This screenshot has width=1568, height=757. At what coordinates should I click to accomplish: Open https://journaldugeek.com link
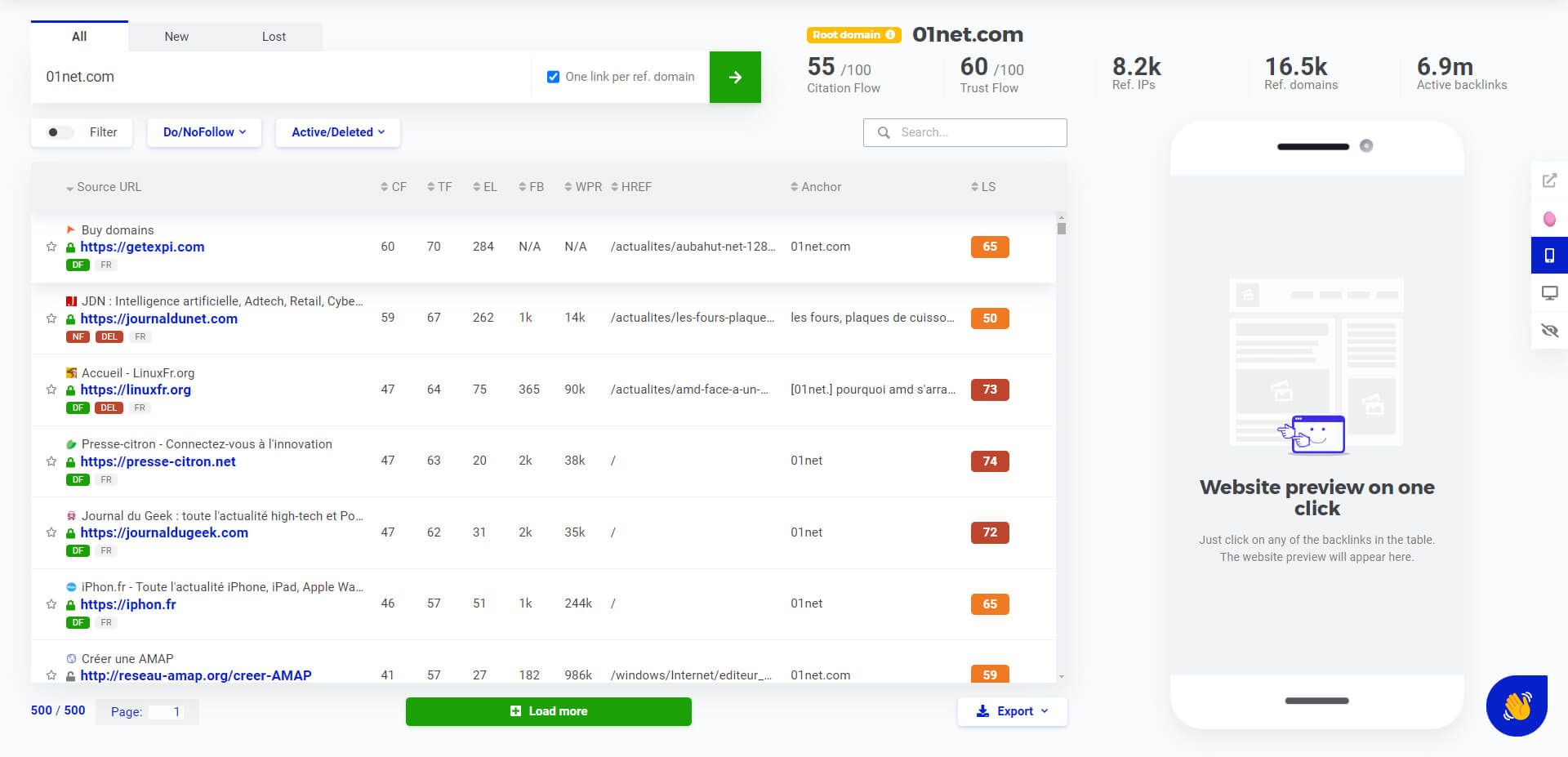tap(164, 532)
